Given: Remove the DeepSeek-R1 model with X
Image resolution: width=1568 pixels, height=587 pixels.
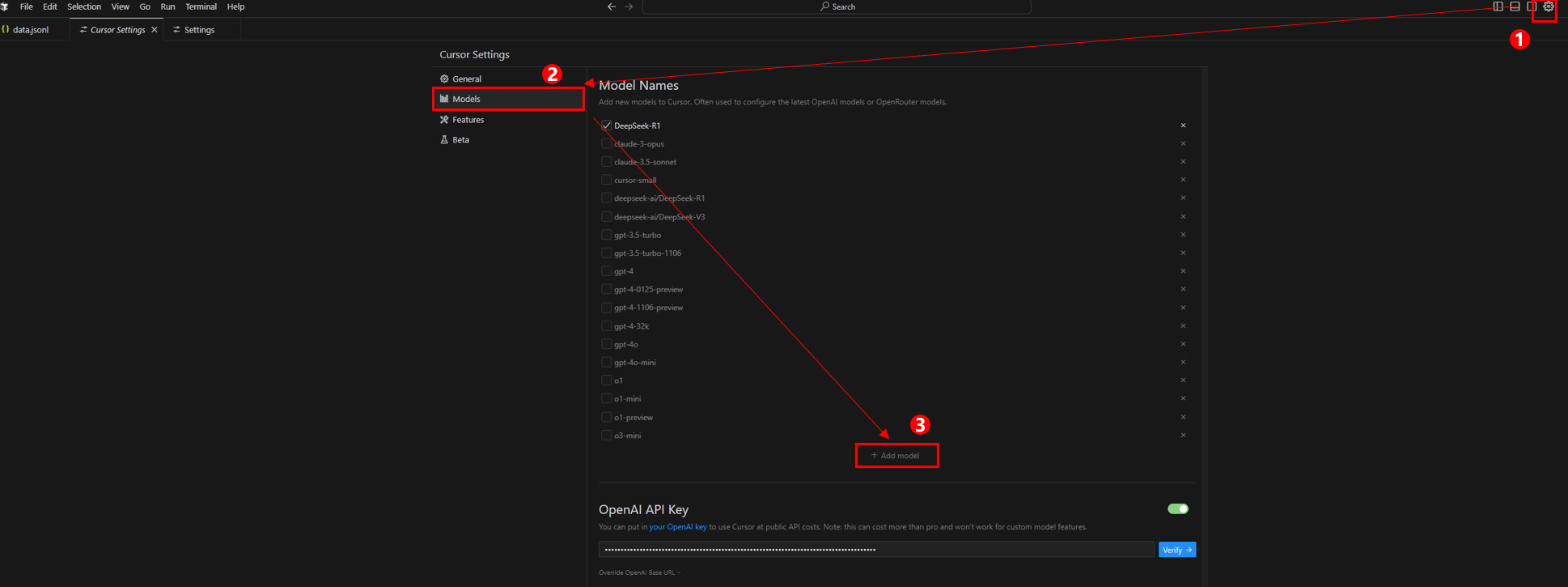Looking at the screenshot, I should (x=1183, y=125).
